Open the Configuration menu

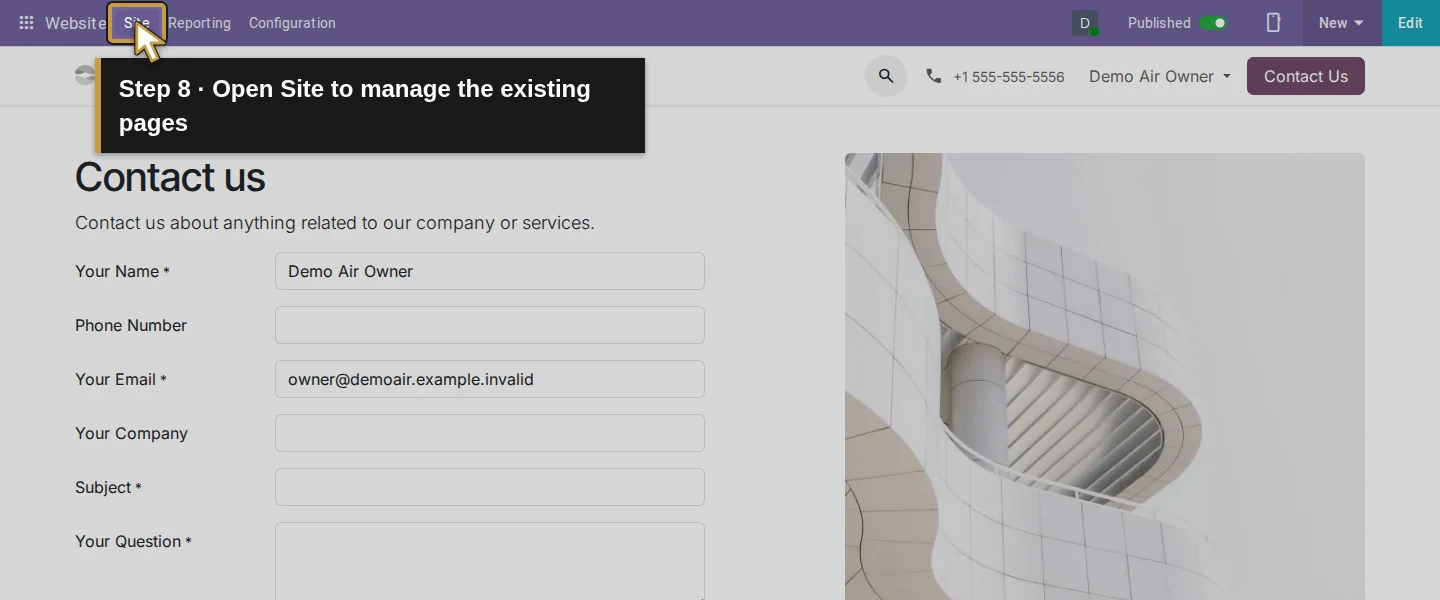292,23
